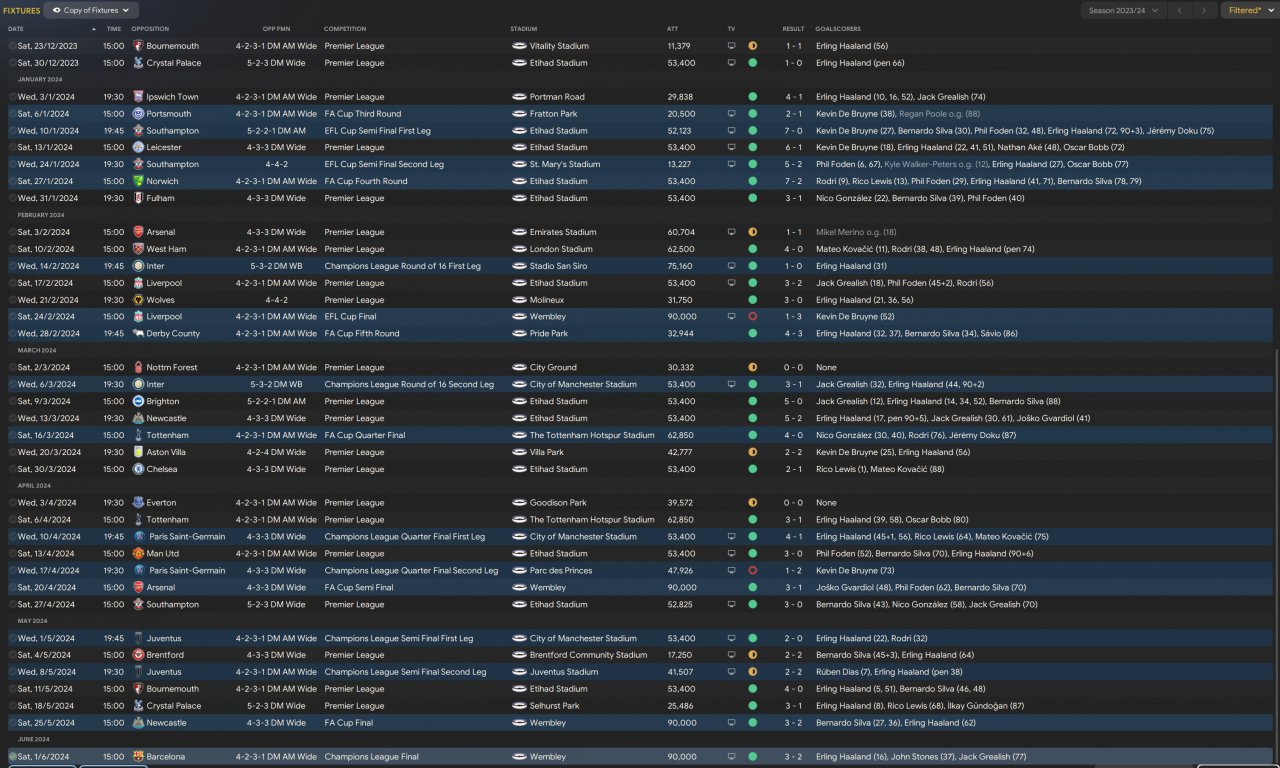Open the 1 - 2 result against Paris Saint-Germain

[x=793, y=571]
